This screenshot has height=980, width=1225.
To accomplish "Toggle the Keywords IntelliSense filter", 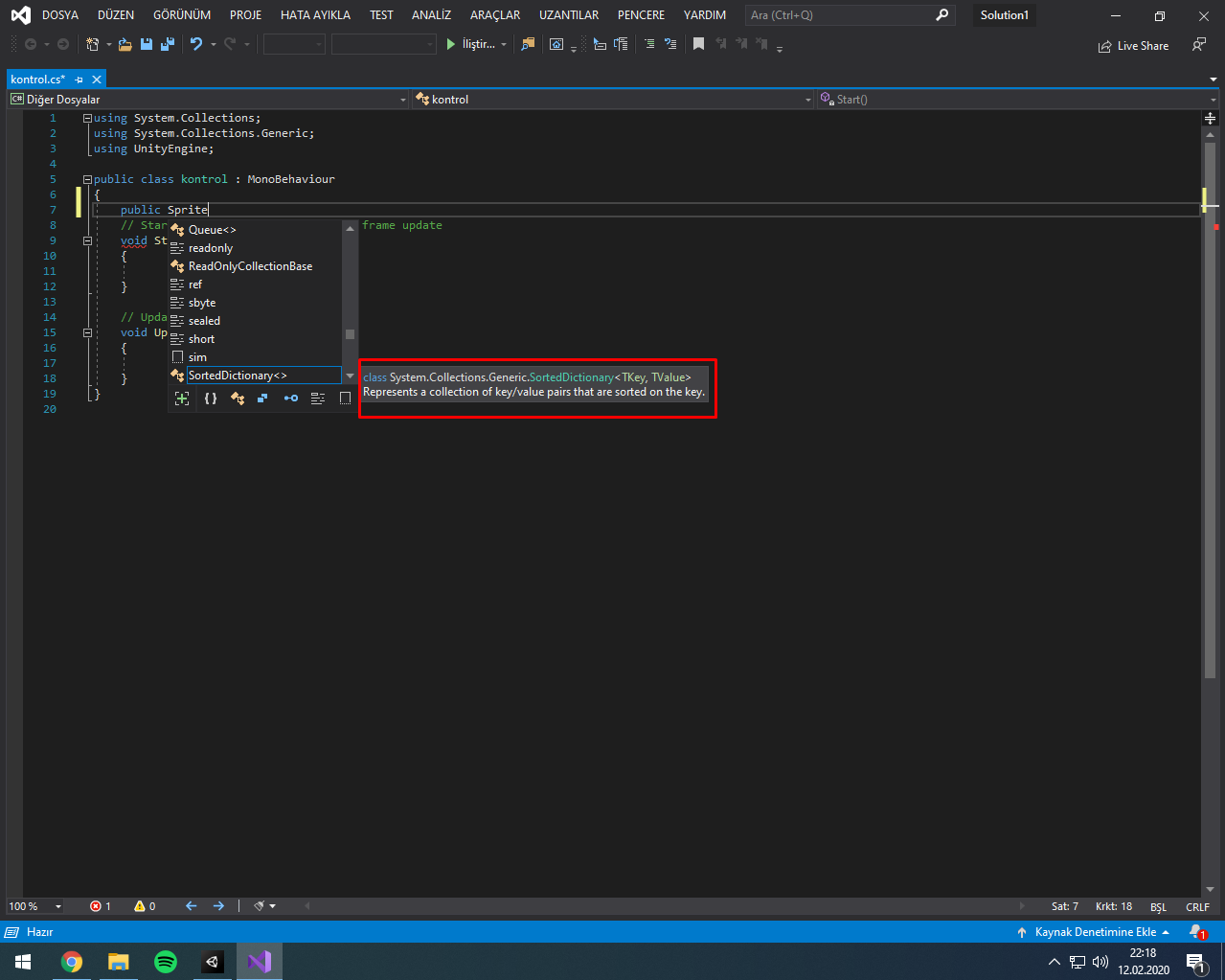I will 318,399.
